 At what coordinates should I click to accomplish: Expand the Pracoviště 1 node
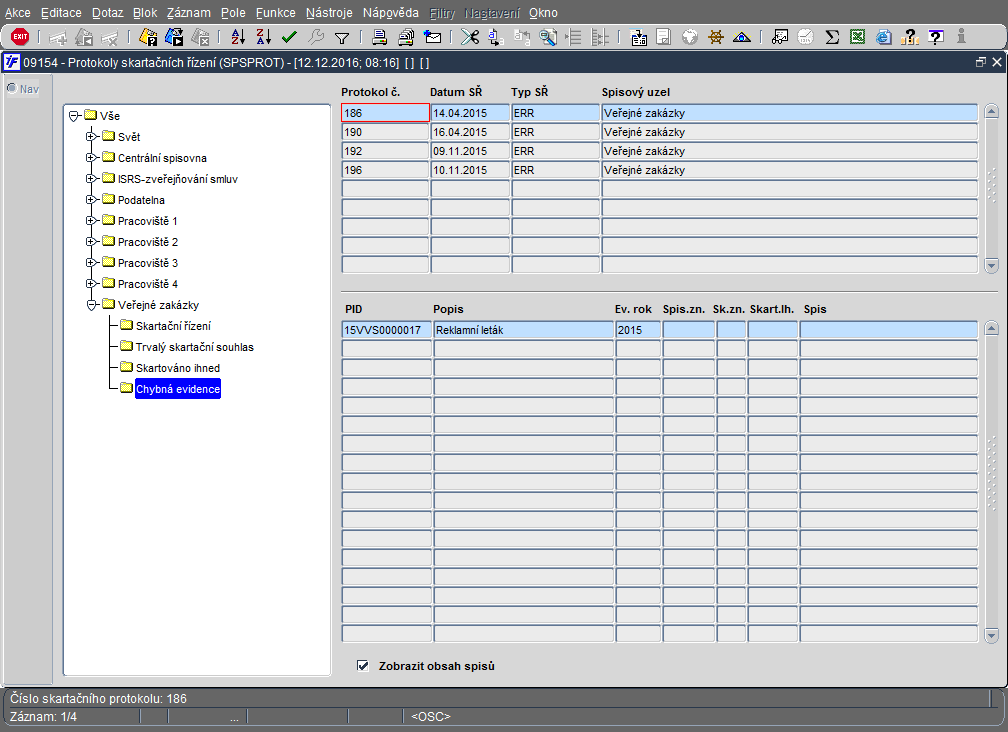point(91,221)
